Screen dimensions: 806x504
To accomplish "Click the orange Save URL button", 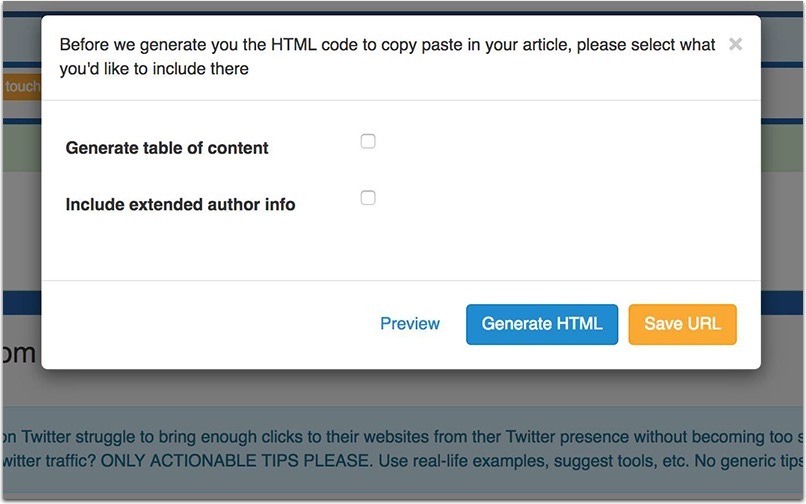I will tap(682, 324).
